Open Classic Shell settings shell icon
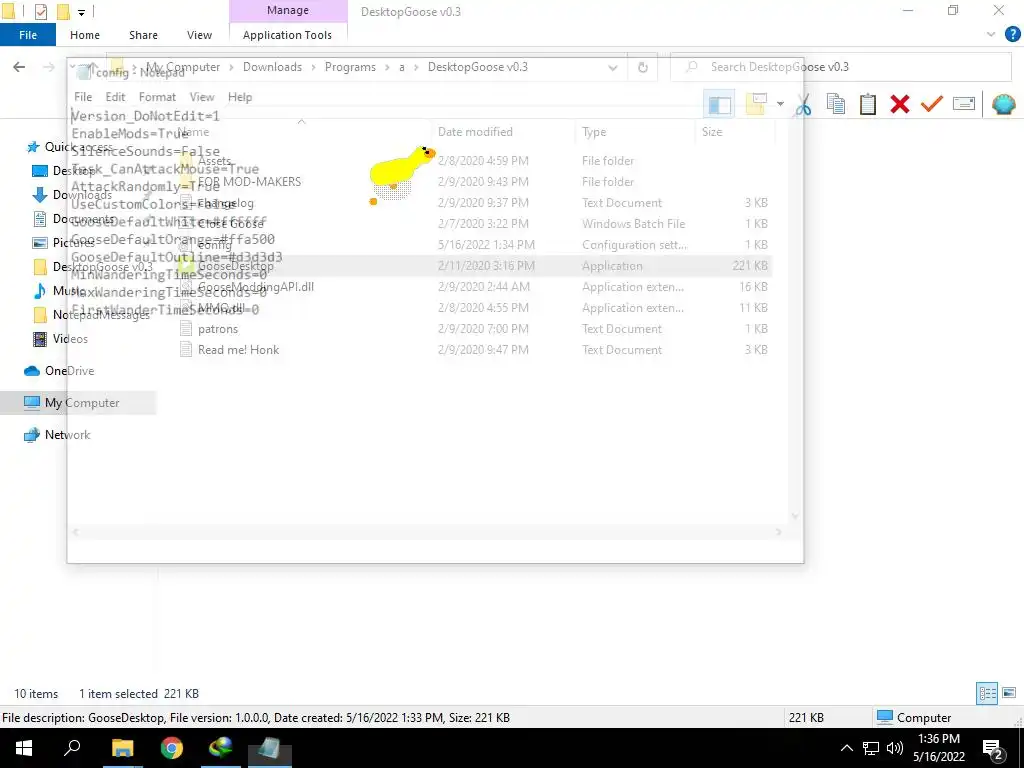This screenshot has width=1024, height=768. [1003, 104]
